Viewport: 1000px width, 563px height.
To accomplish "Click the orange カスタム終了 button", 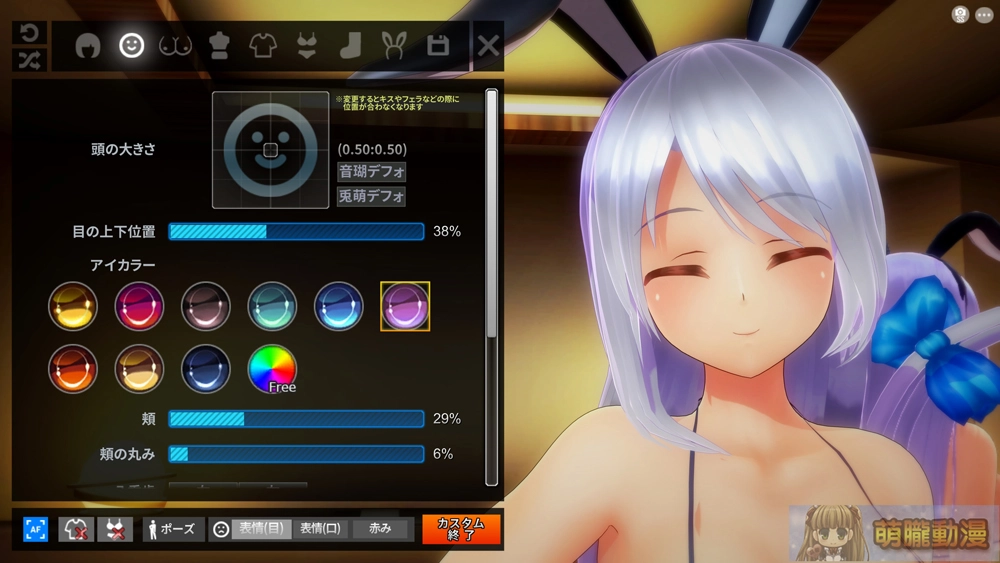I will pos(460,529).
